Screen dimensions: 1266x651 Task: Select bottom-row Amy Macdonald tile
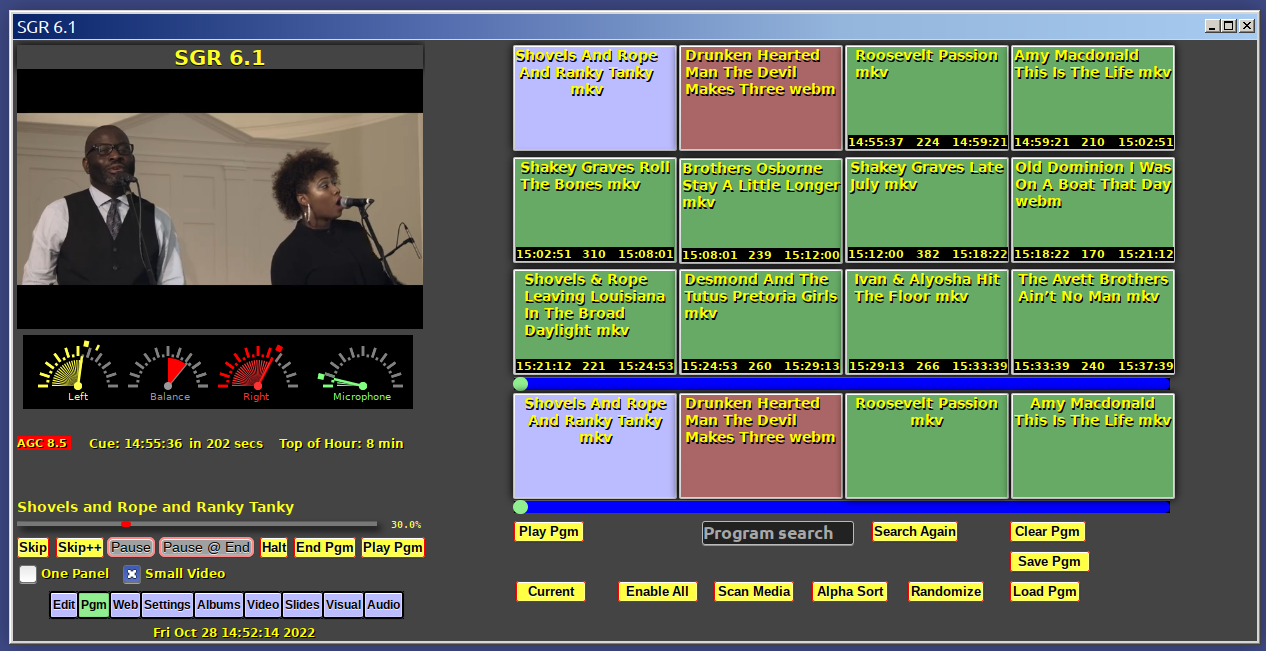pyautogui.click(x=1093, y=446)
